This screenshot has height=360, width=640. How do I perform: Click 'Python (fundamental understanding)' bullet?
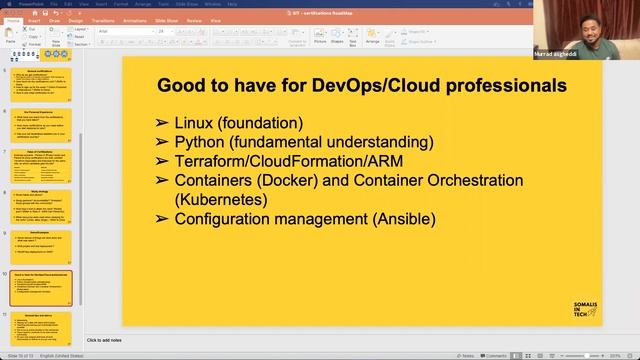(x=304, y=142)
